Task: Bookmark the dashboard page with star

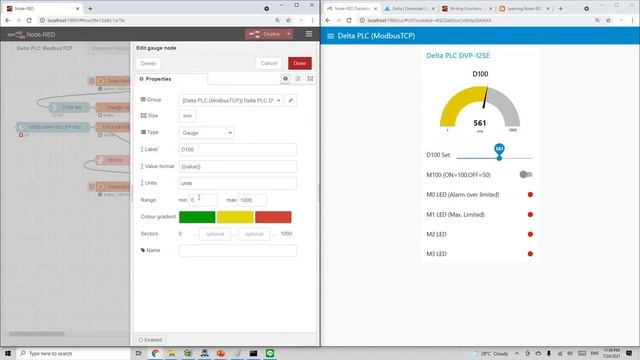Action: click(609, 20)
